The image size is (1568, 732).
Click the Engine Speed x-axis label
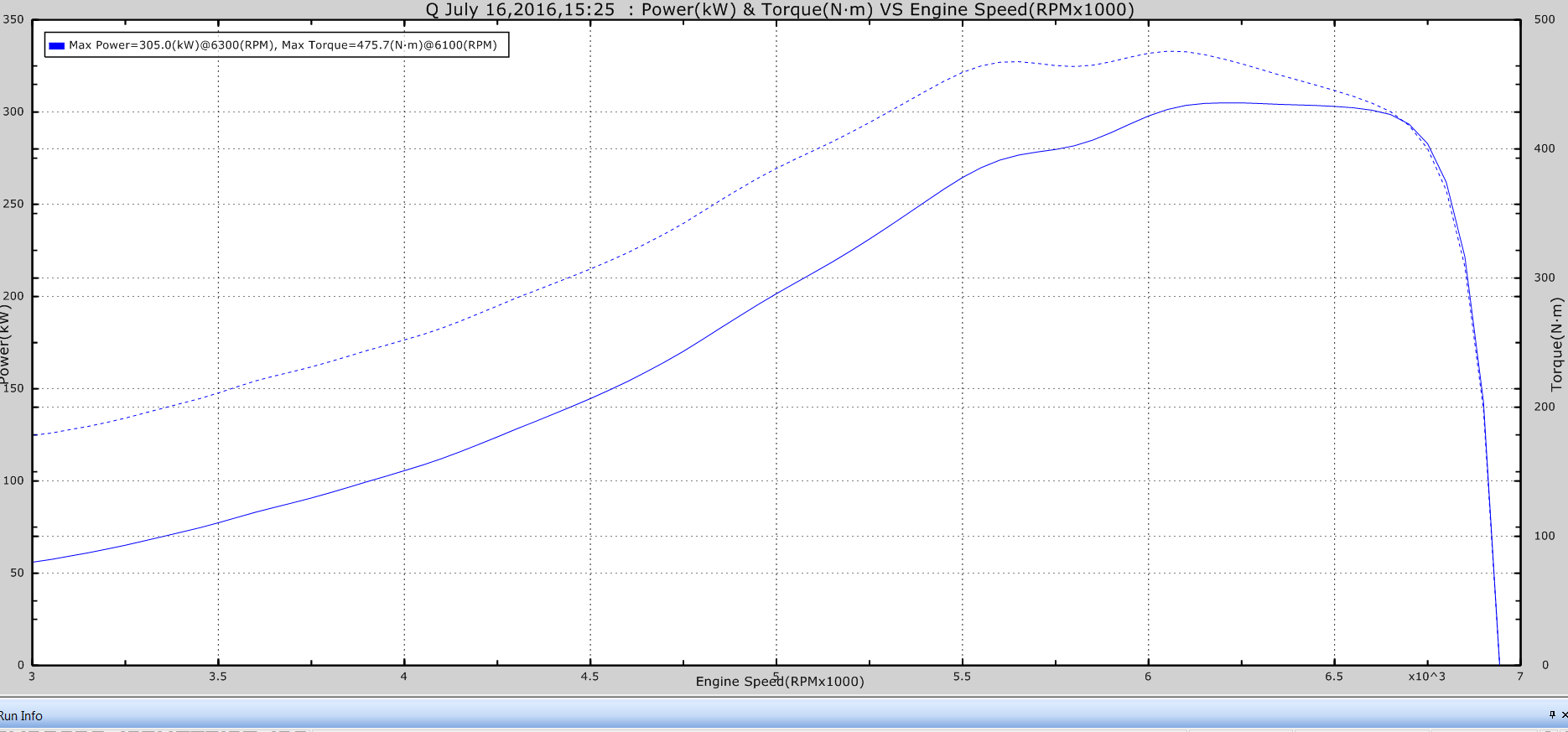(779, 682)
